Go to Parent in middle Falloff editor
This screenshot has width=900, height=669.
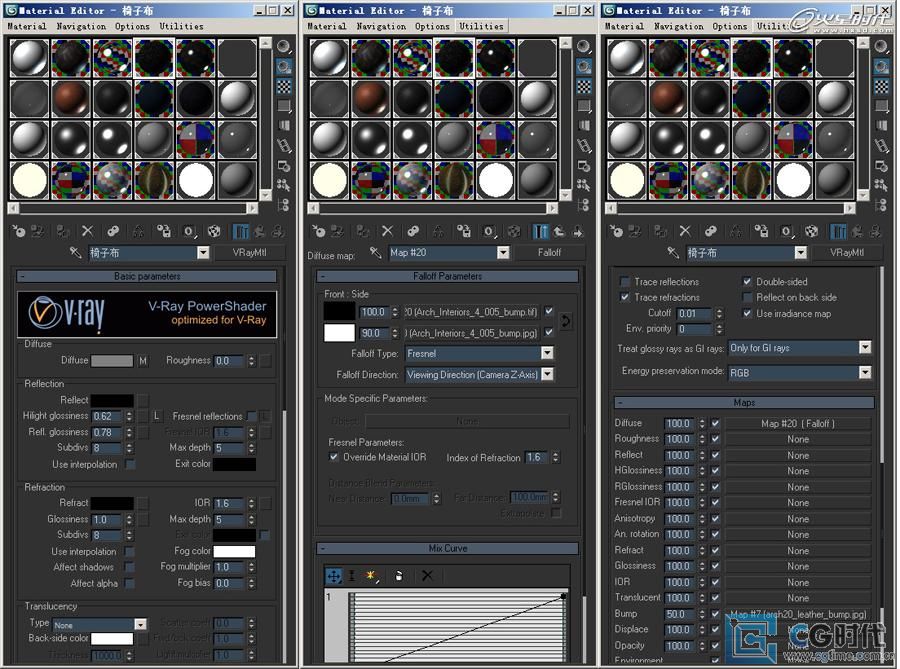click(560, 231)
